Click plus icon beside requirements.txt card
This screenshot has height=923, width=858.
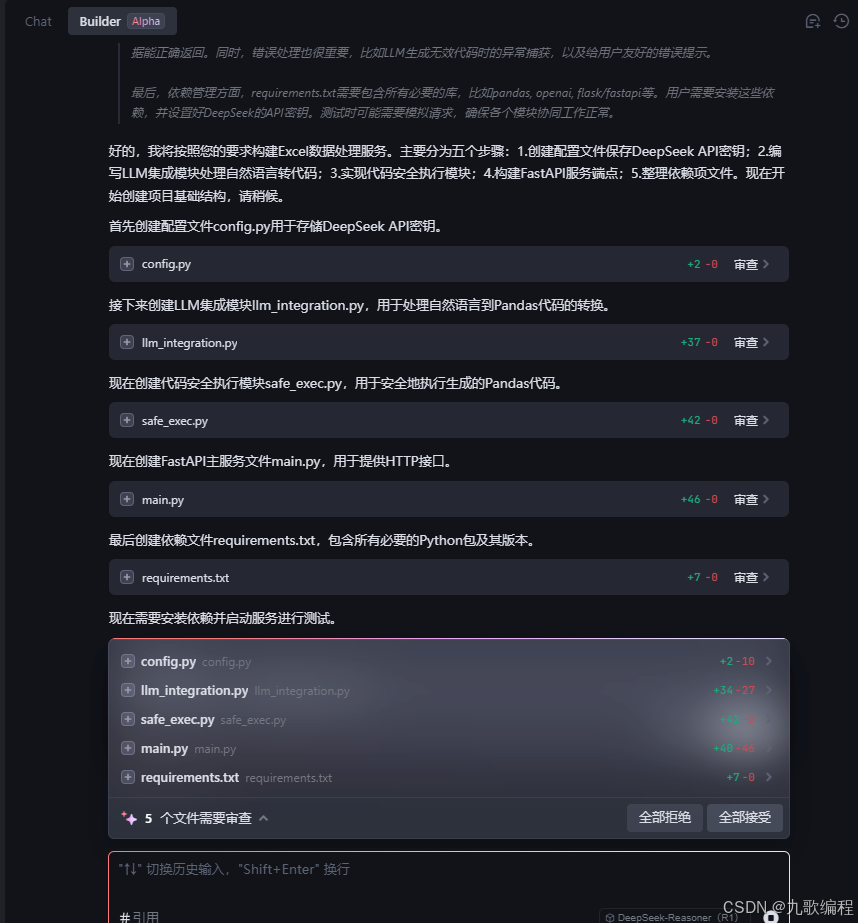pyautogui.click(x=127, y=577)
